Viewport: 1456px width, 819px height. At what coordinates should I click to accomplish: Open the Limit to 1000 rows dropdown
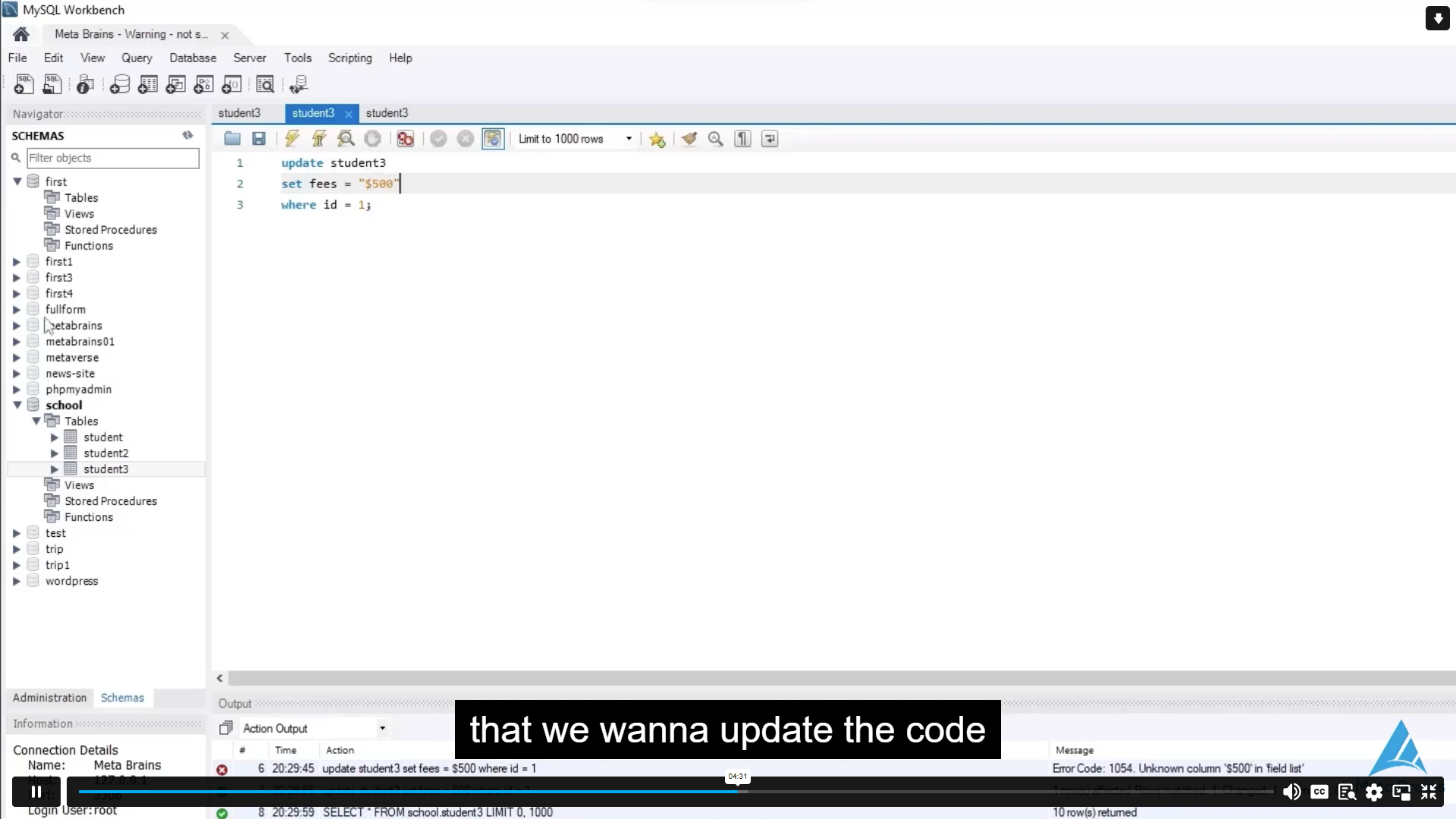tap(628, 139)
